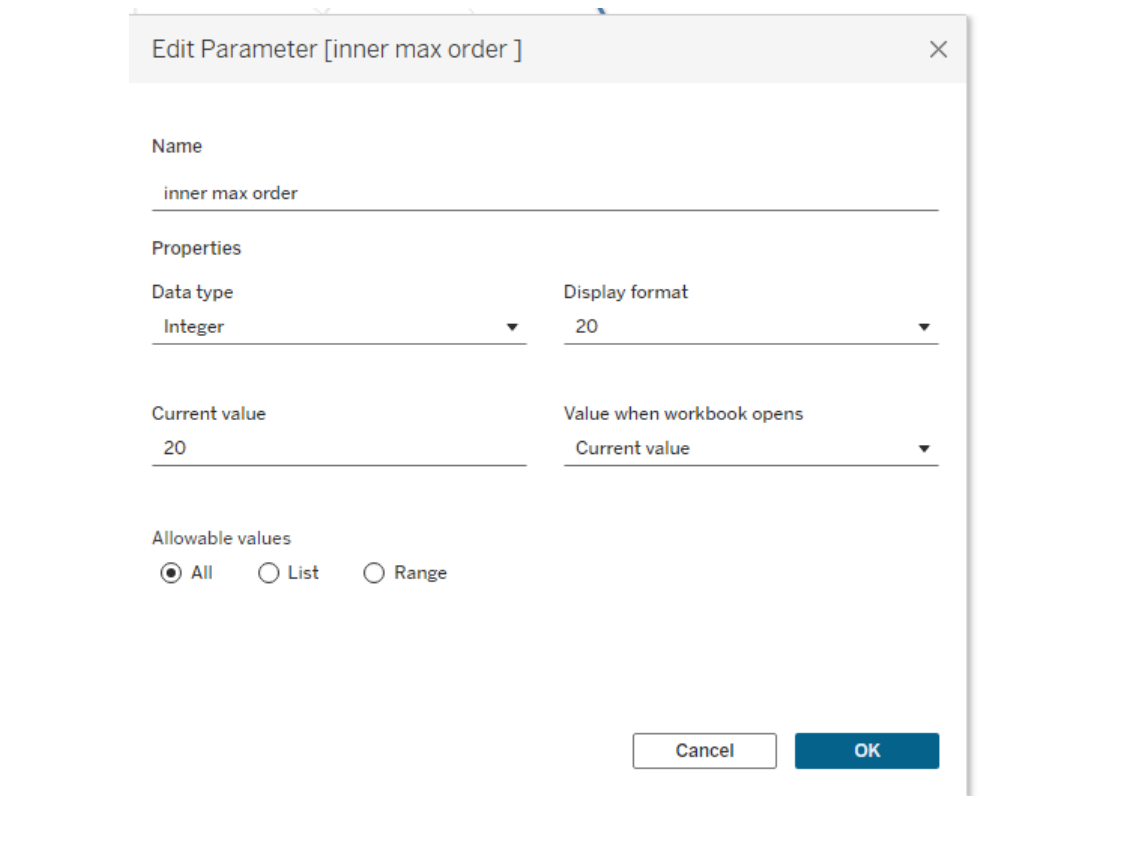Click the 'Name' label above the text field

[177, 146]
